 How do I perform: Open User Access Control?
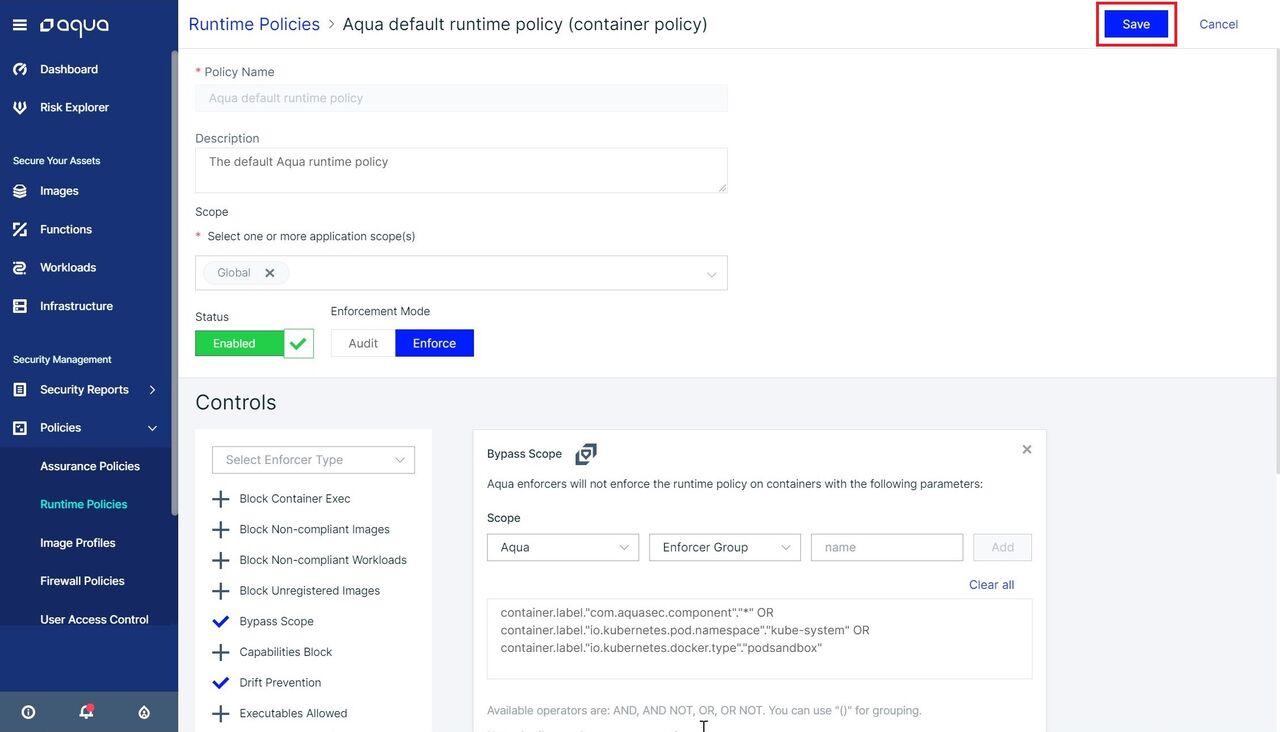pos(94,619)
